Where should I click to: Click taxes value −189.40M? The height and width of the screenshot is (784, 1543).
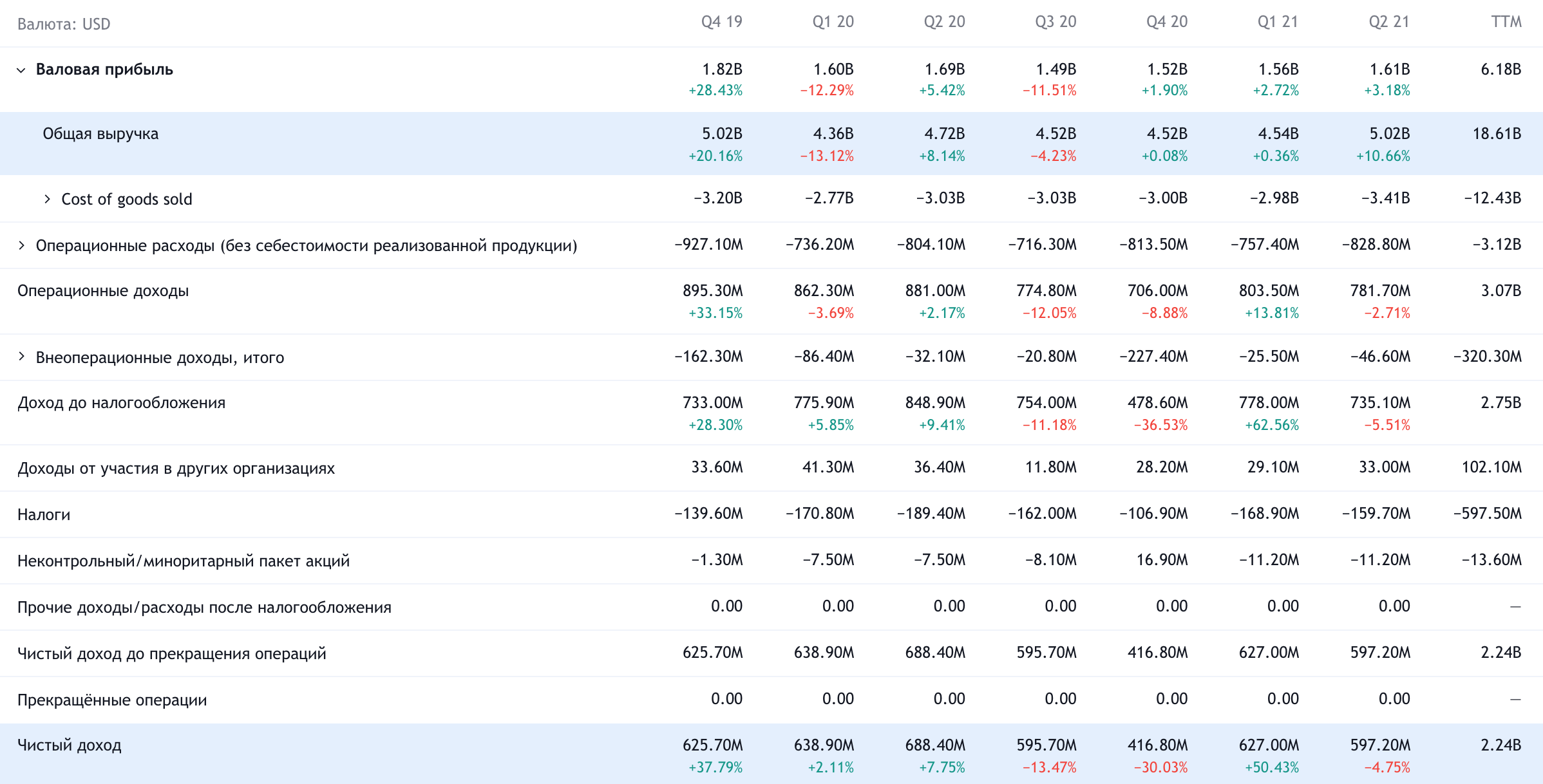pyautogui.click(x=931, y=514)
